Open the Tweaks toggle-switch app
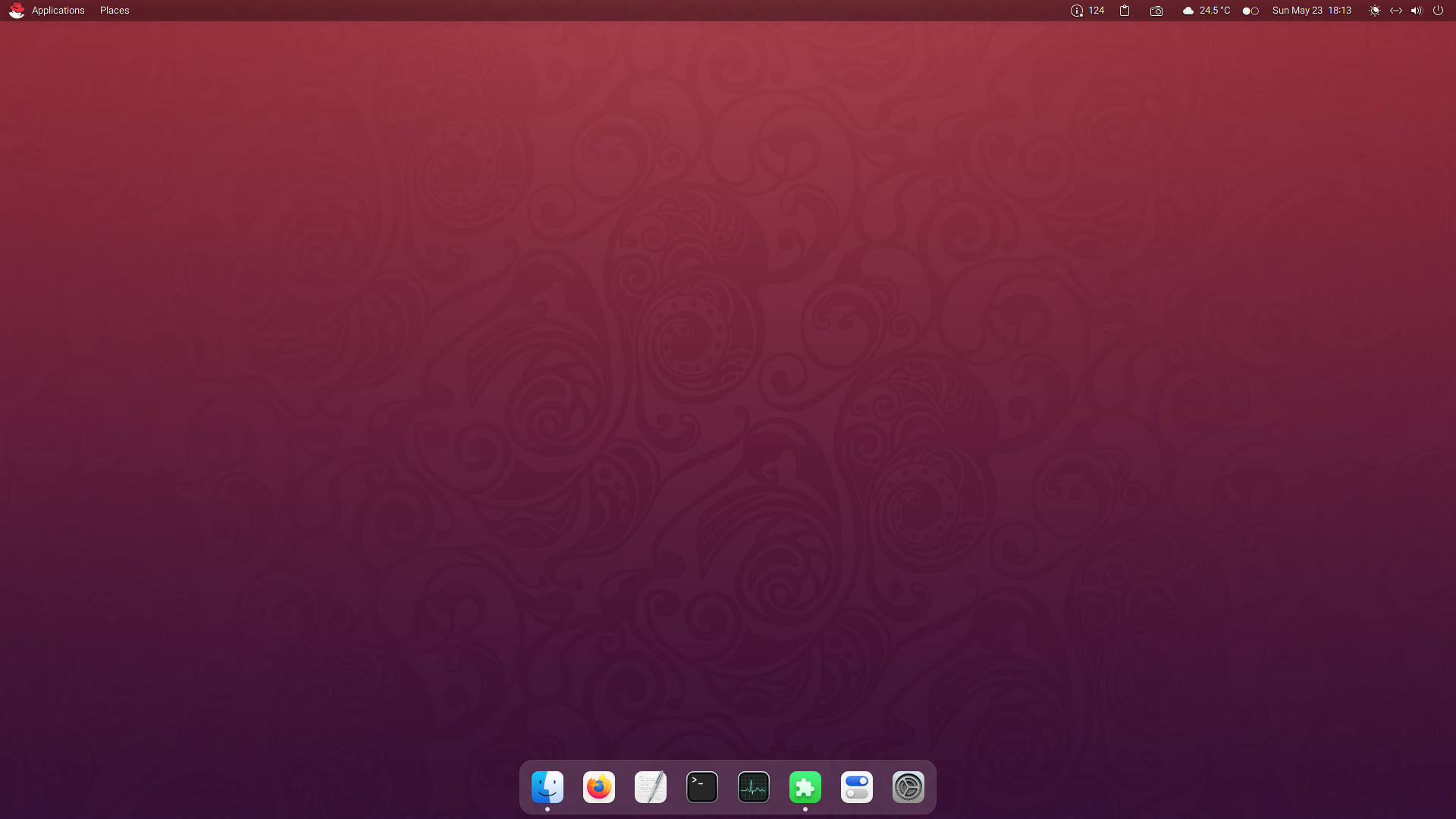This screenshot has height=819, width=1456. [857, 787]
